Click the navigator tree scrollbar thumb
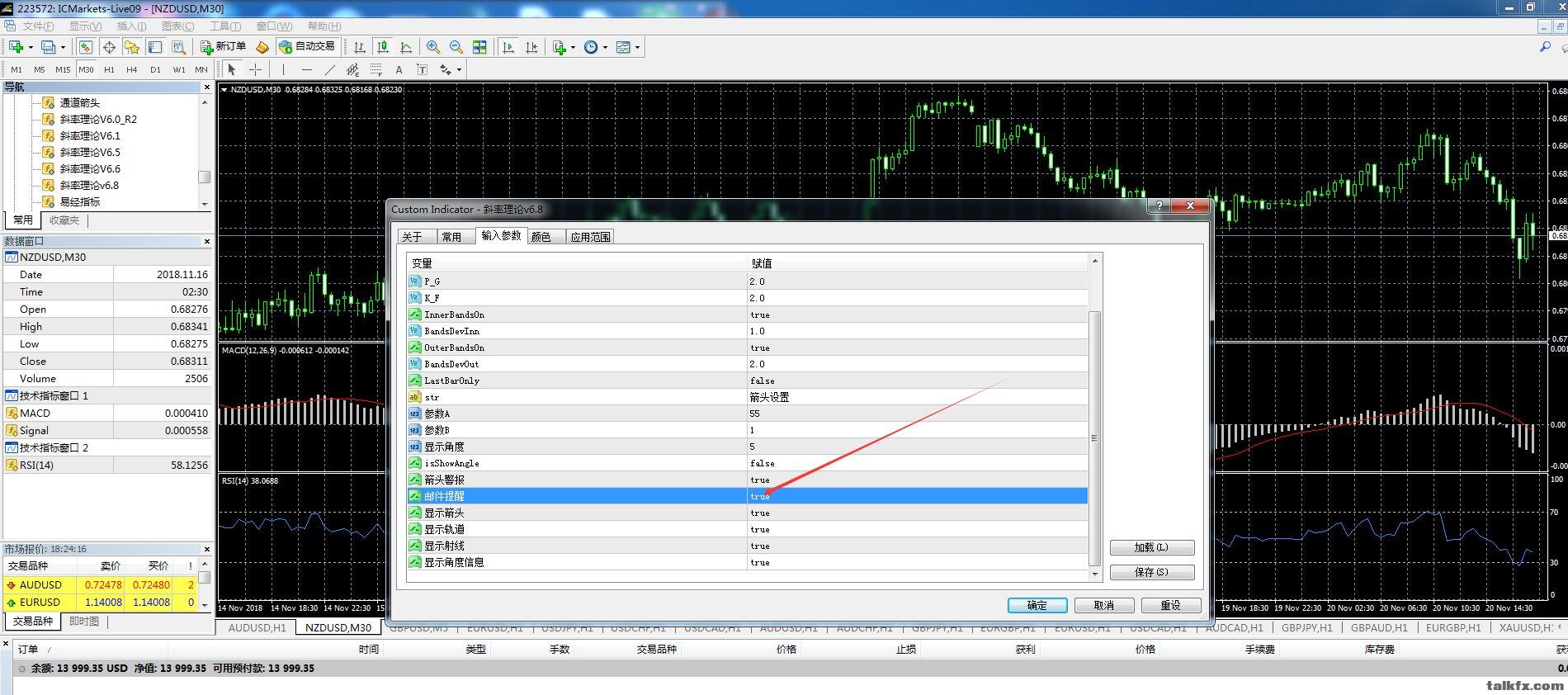 point(205,177)
